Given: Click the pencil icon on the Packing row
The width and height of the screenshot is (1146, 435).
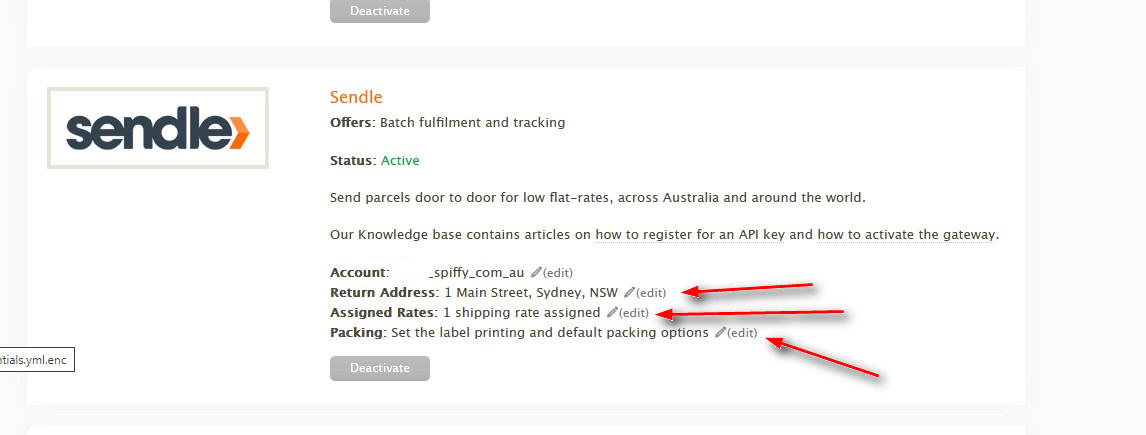Looking at the screenshot, I should pos(720,332).
